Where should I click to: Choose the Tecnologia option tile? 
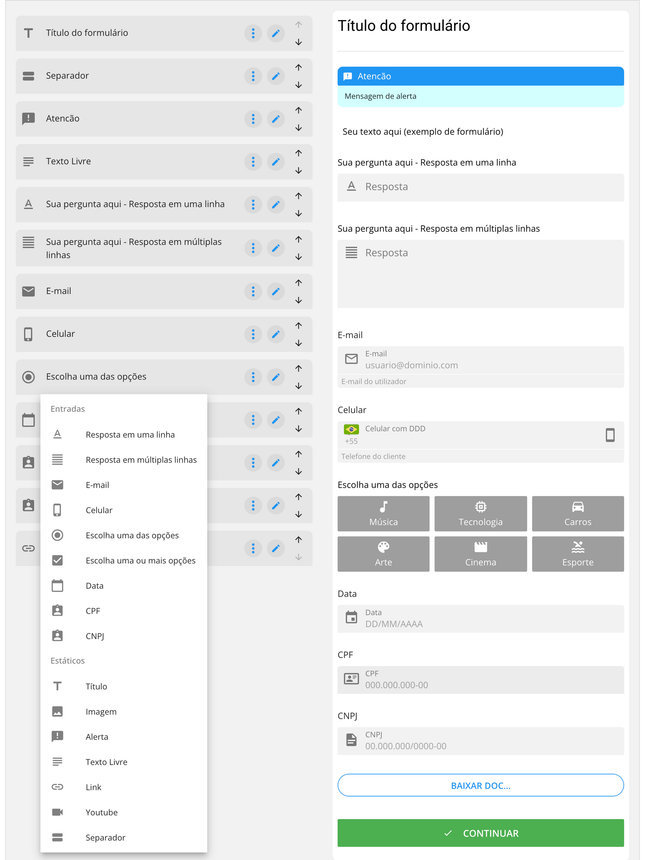480,513
